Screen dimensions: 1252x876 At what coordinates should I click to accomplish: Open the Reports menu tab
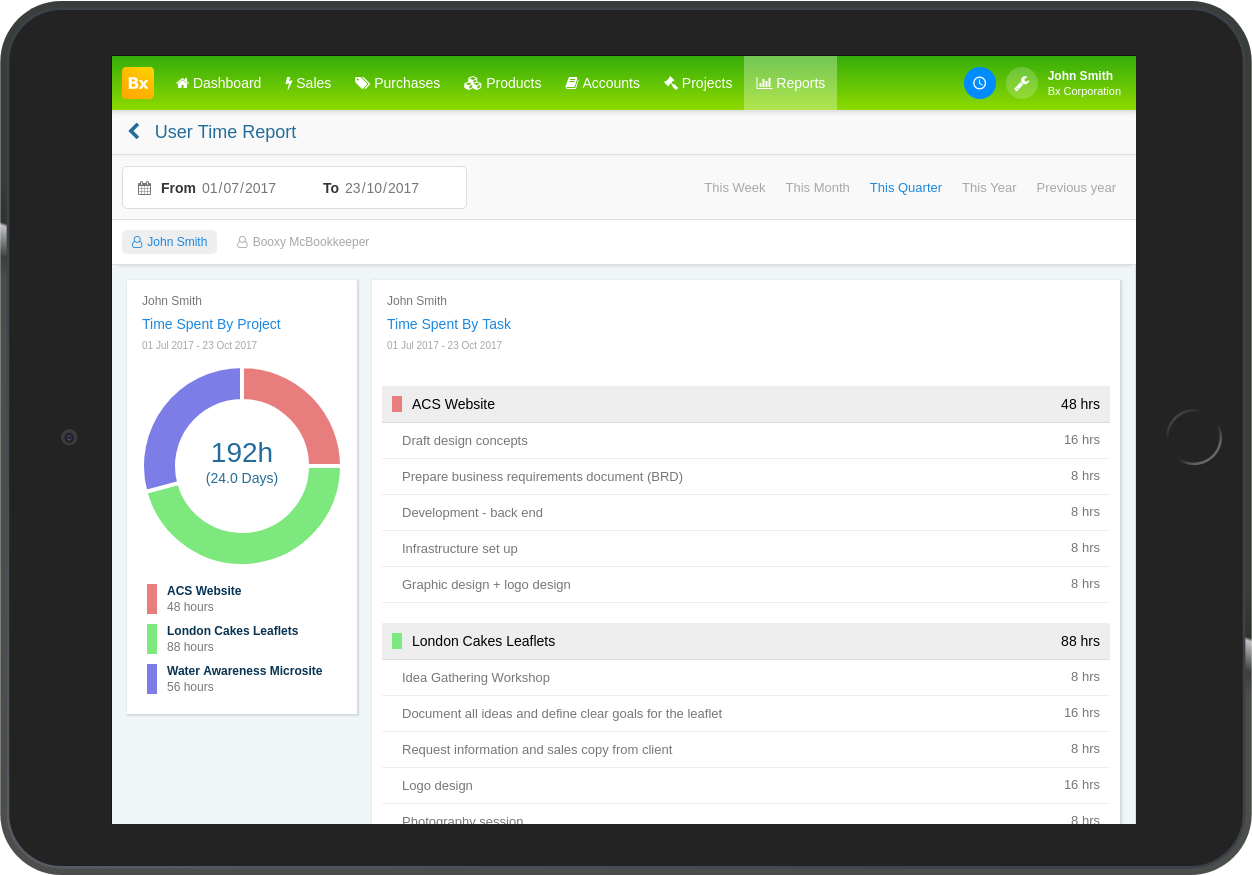(x=790, y=83)
